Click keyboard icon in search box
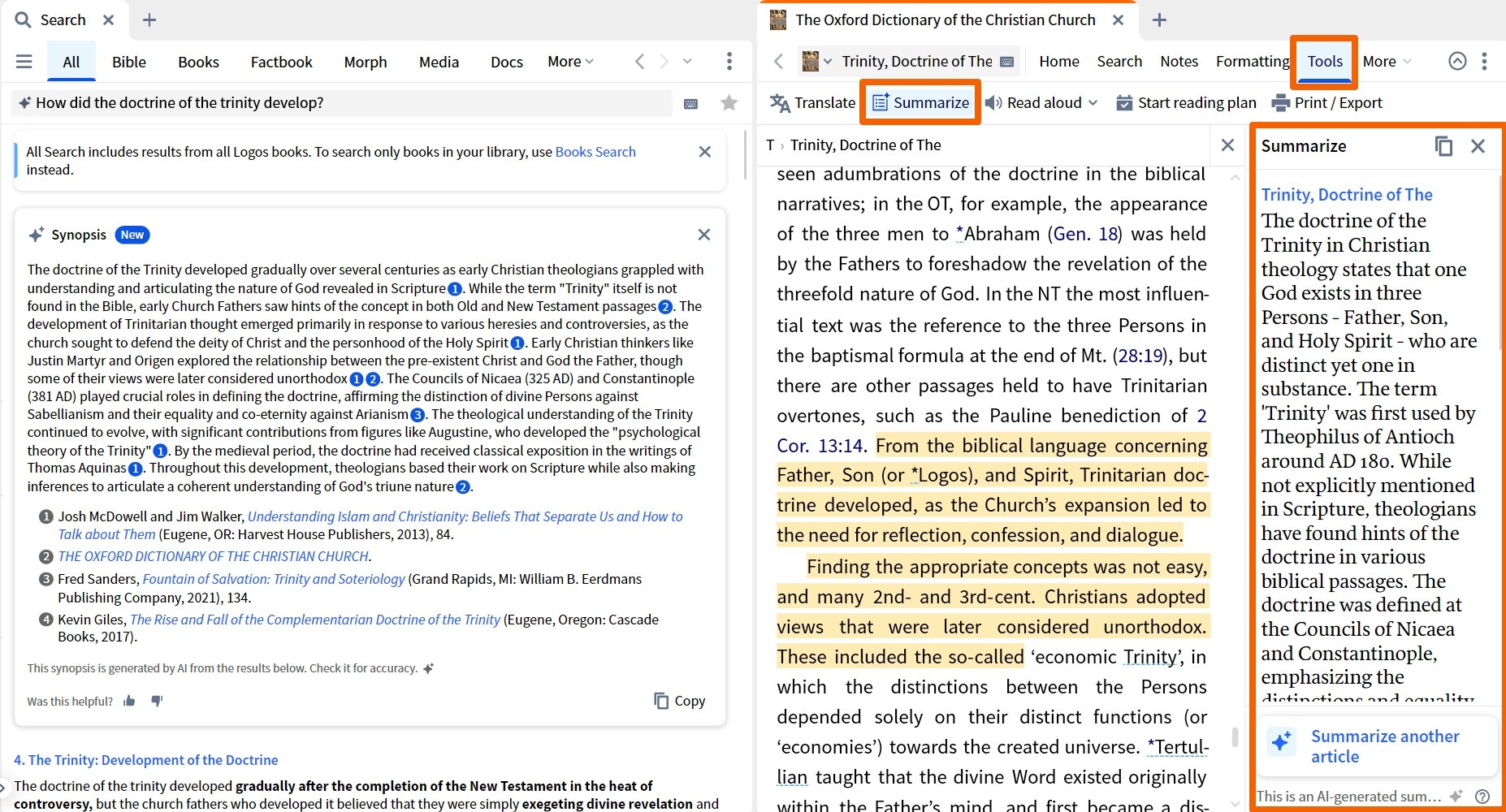The image size is (1506, 812). (691, 103)
